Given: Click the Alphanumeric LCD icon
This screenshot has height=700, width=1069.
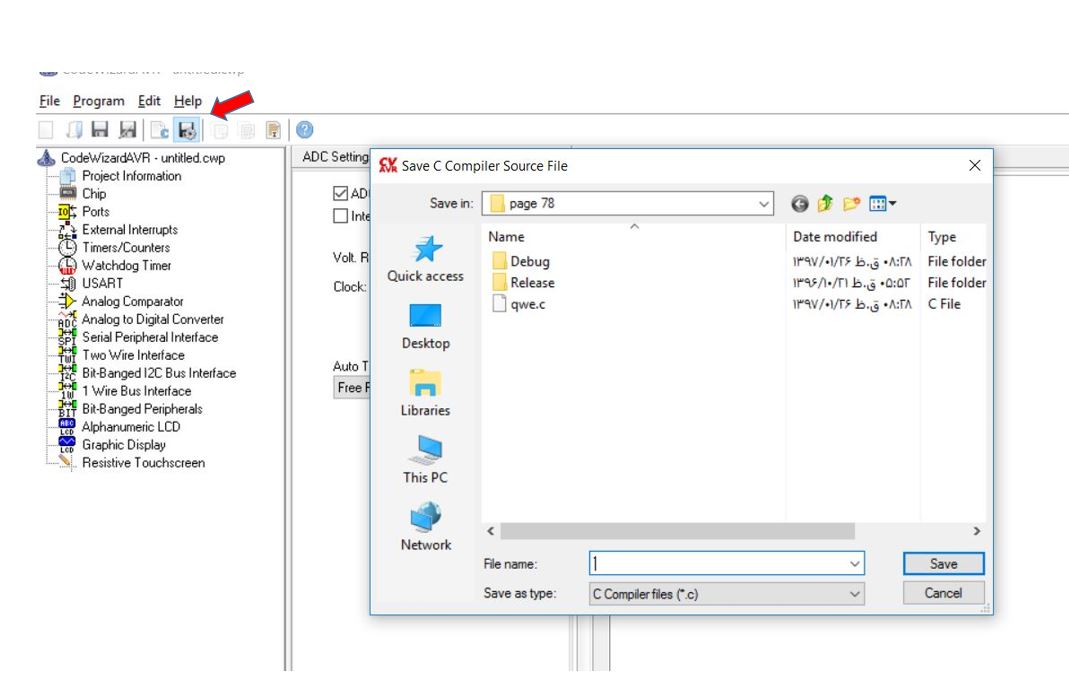Looking at the screenshot, I should [67, 427].
